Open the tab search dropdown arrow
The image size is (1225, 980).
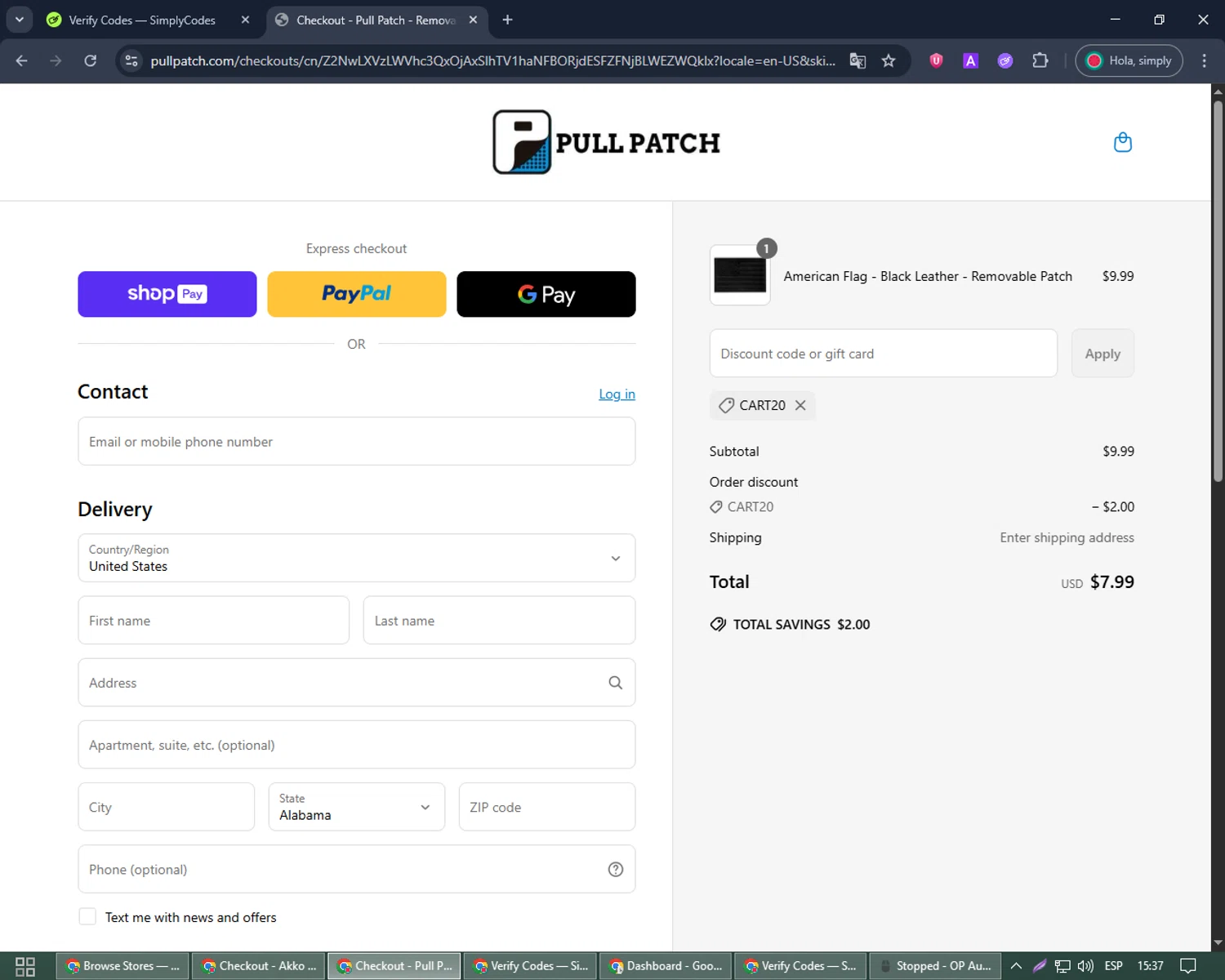point(19,20)
